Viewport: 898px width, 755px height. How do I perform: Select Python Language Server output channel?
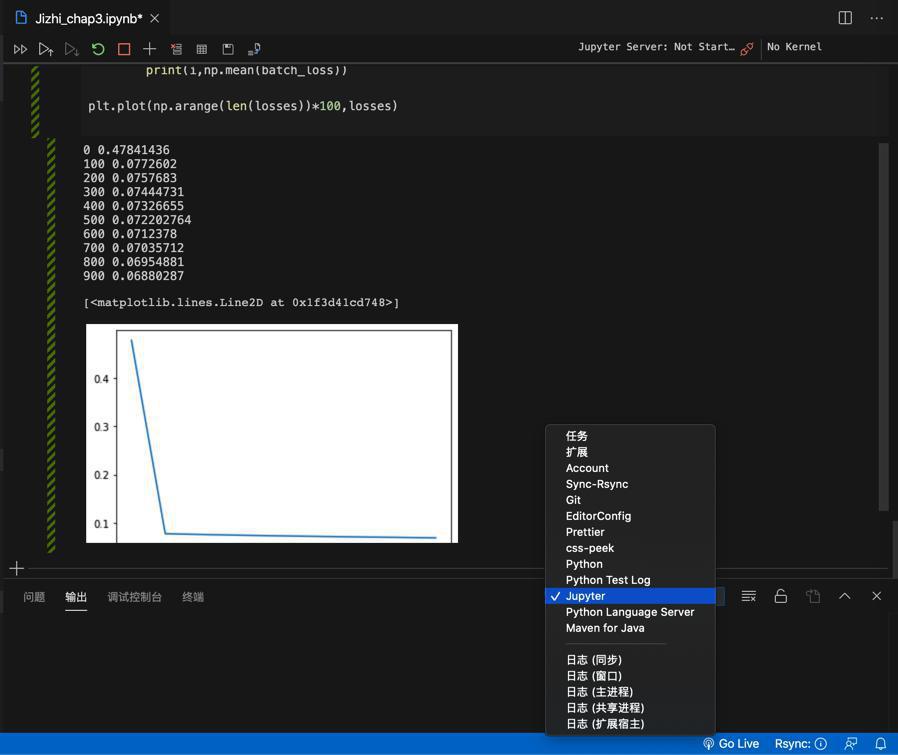[x=631, y=612]
